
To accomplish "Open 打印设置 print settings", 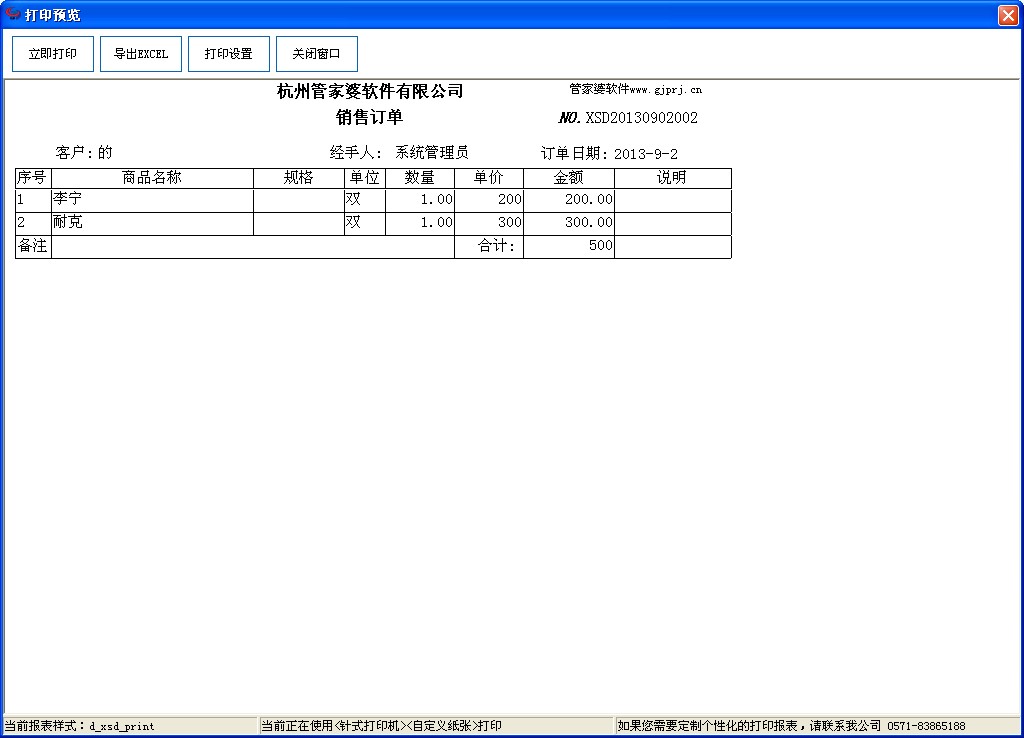I will (228, 54).
